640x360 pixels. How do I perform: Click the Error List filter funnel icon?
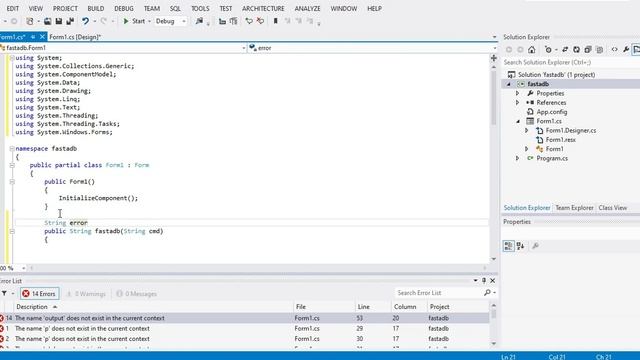click(x=4, y=293)
